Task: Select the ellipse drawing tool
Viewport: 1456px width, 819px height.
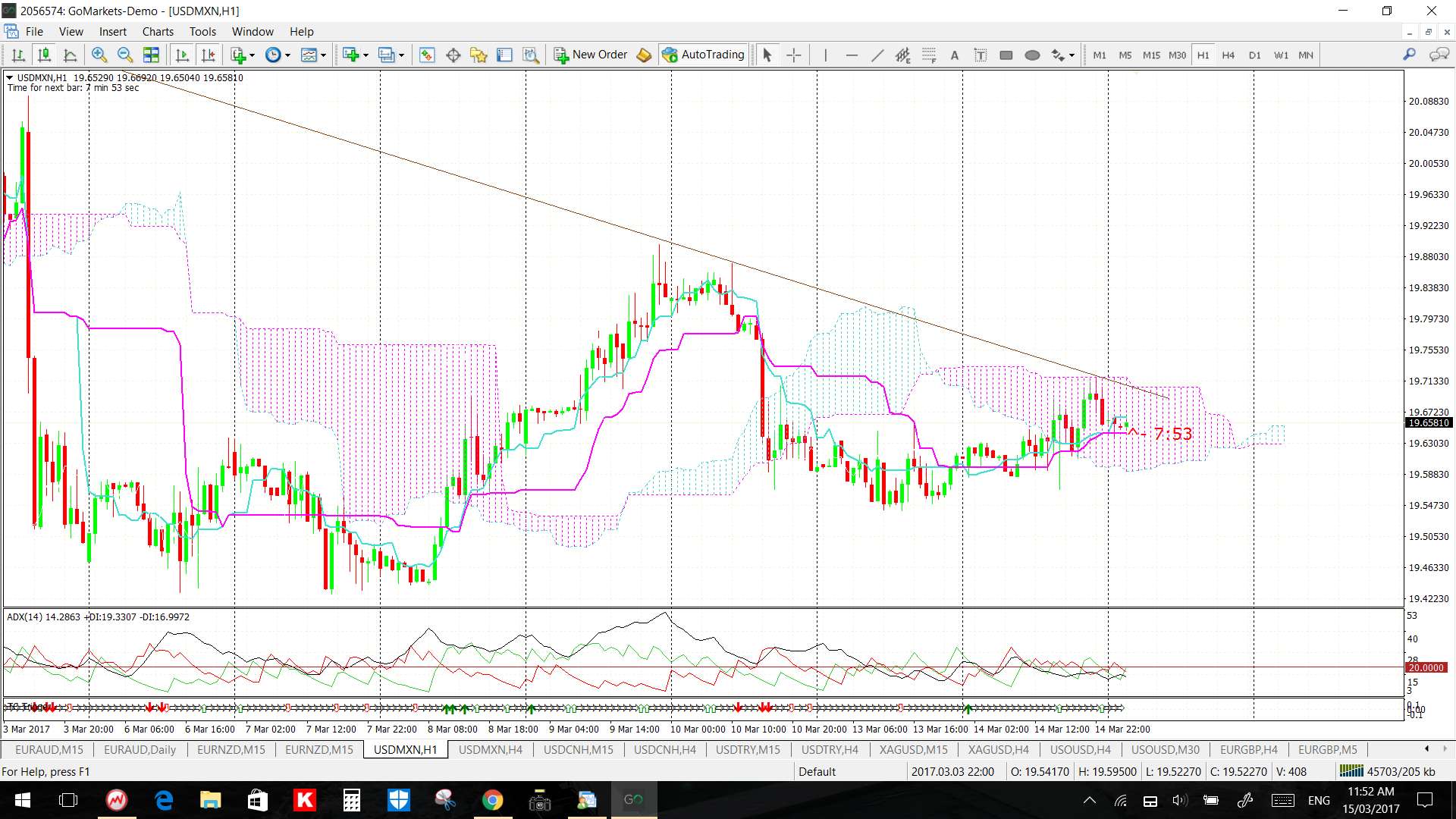Action: [1032, 55]
